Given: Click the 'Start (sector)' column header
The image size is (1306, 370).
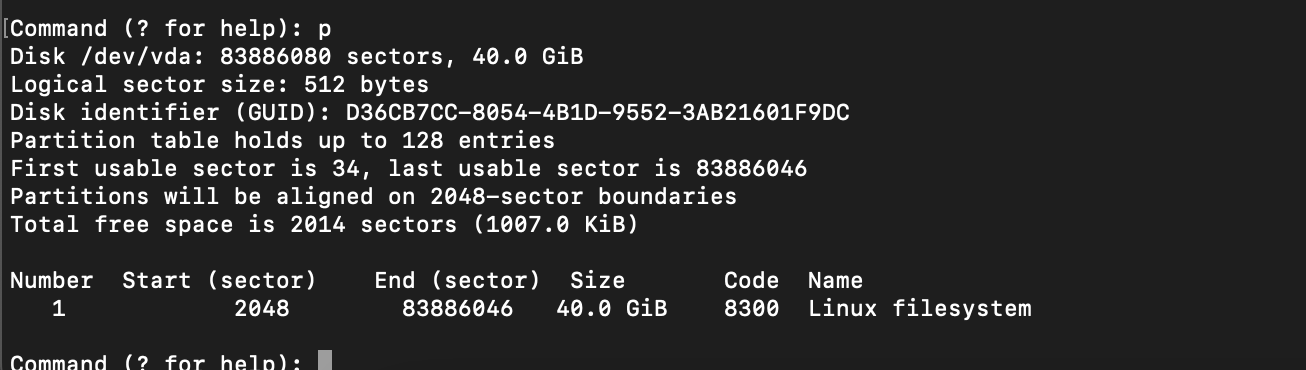Looking at the screenshot, I should (219, 280).
